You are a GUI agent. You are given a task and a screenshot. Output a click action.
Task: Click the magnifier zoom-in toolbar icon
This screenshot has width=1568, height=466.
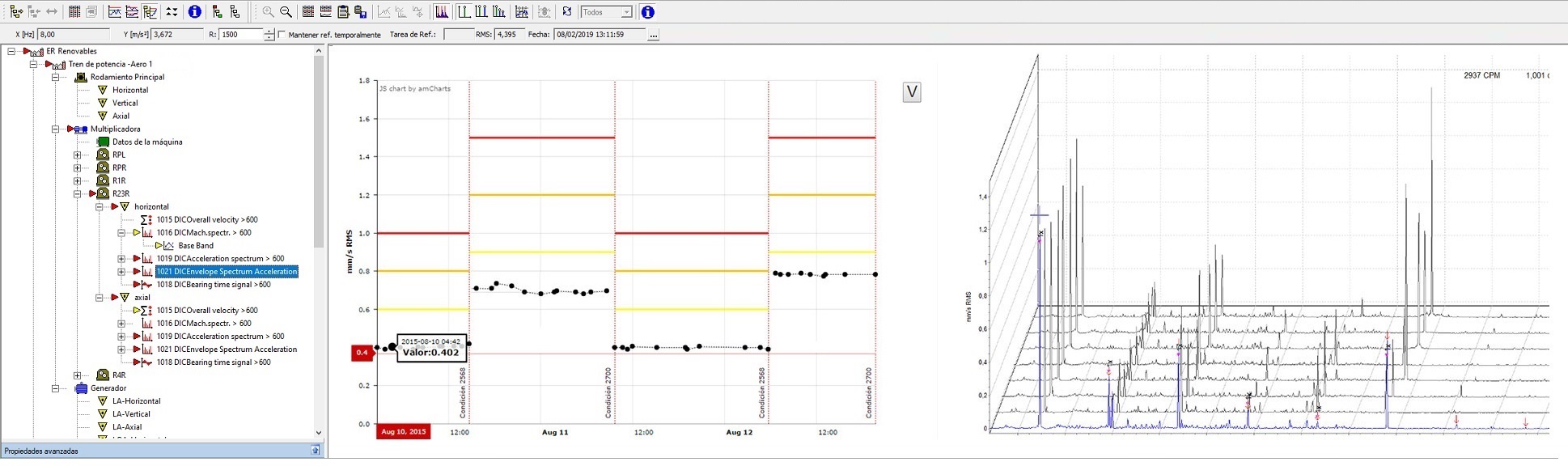pyautogui.click(x=268, y=12)
